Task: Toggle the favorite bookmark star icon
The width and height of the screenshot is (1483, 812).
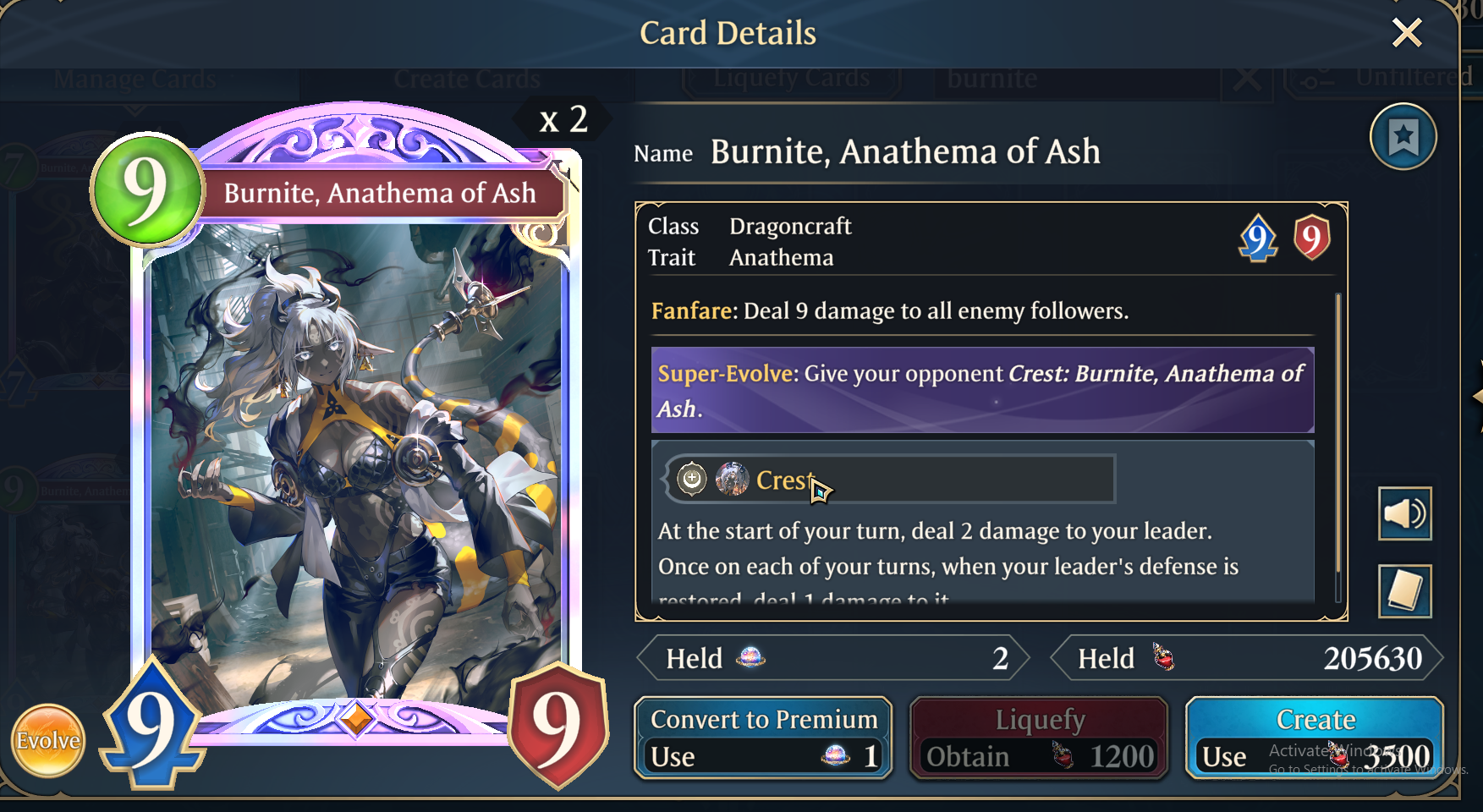Action: coord(1403,137)
